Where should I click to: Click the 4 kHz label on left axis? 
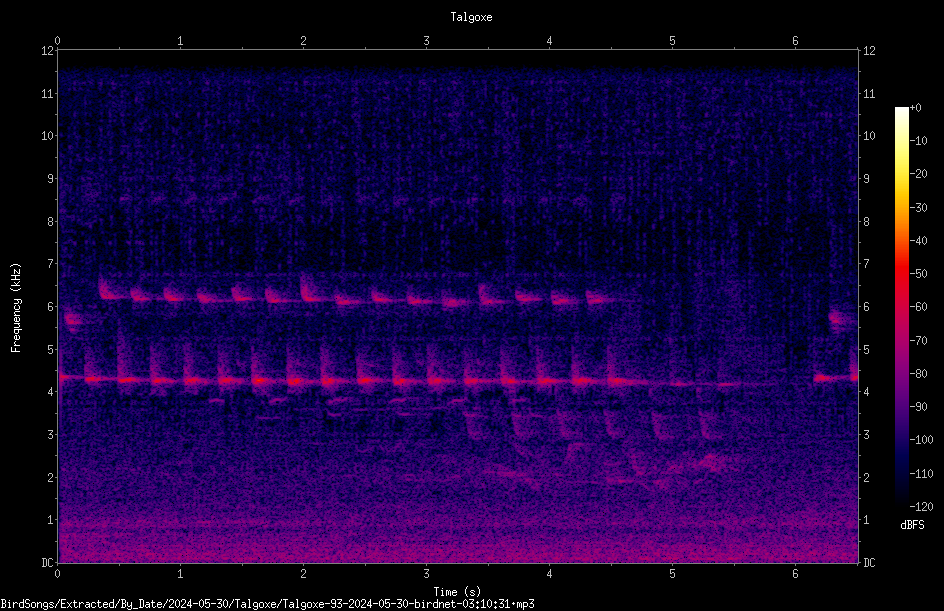point(51,392)
